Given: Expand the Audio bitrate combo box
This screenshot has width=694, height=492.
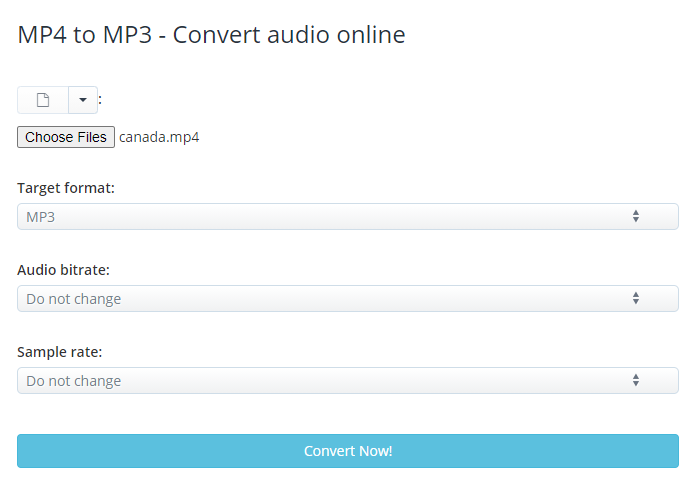Looking at the screenshot, I should [x=347, y=299].
